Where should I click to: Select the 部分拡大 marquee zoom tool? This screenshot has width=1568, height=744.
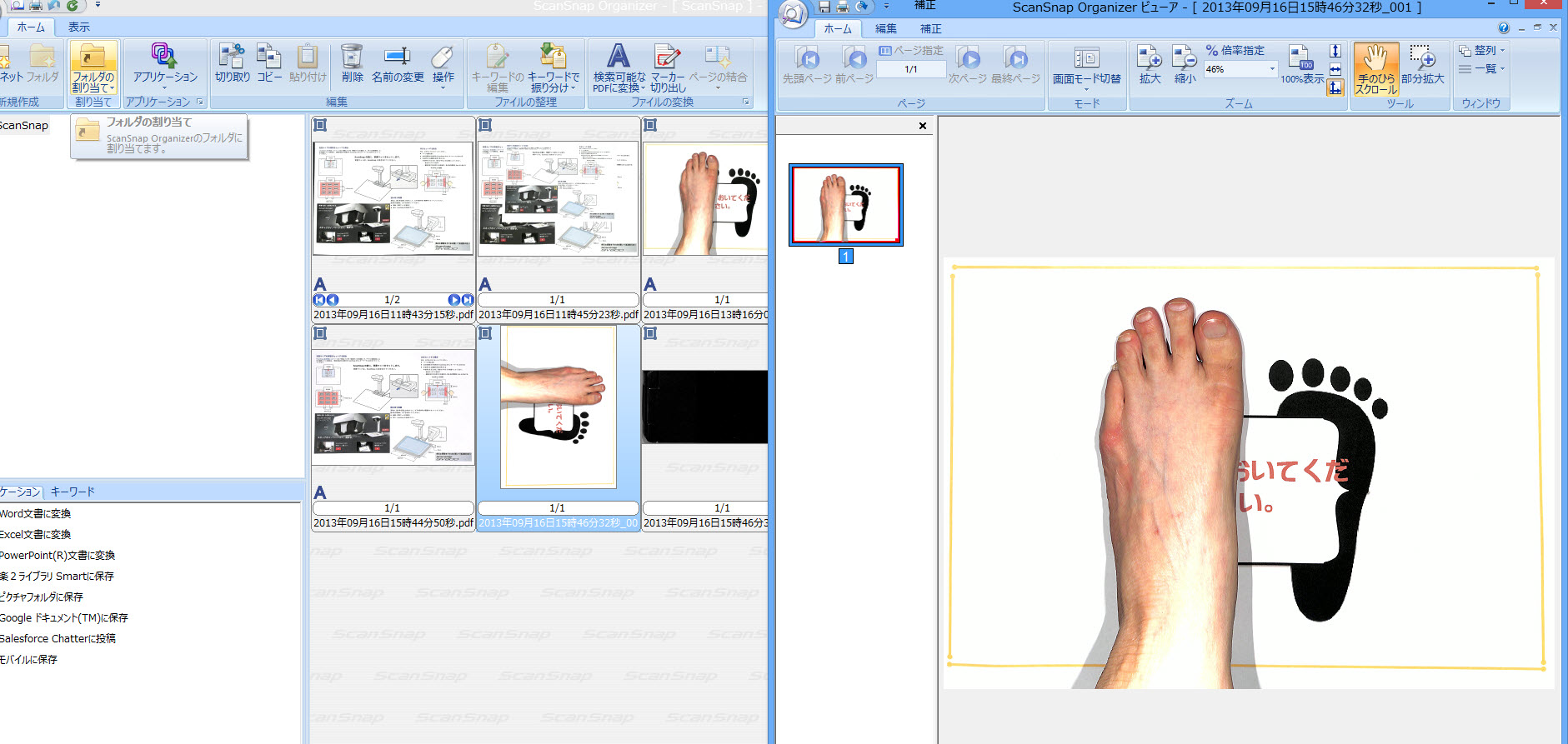tap(1422, 65)
